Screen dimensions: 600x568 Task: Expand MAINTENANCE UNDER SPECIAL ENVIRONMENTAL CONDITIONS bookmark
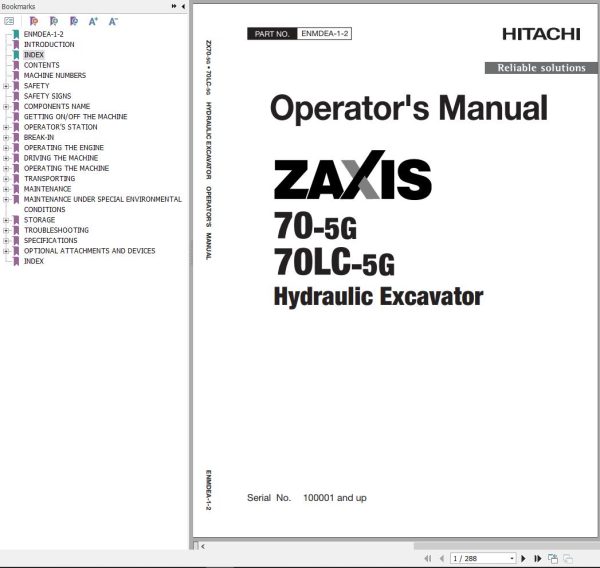click(6, 200)
